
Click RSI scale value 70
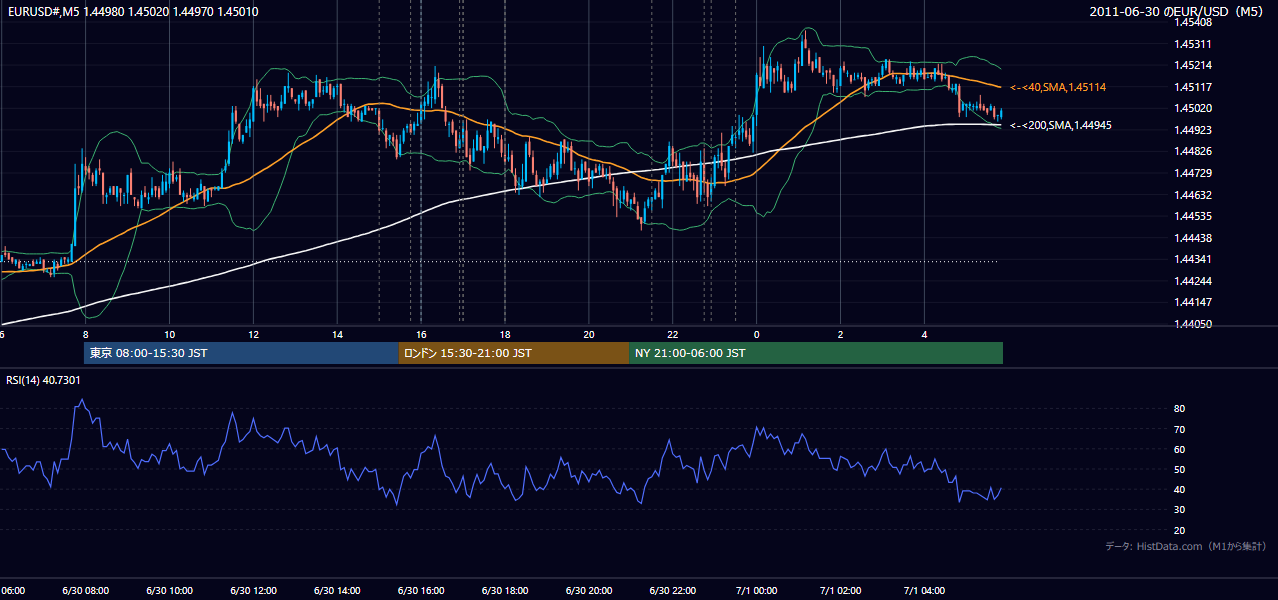[x=1180, y=429]
